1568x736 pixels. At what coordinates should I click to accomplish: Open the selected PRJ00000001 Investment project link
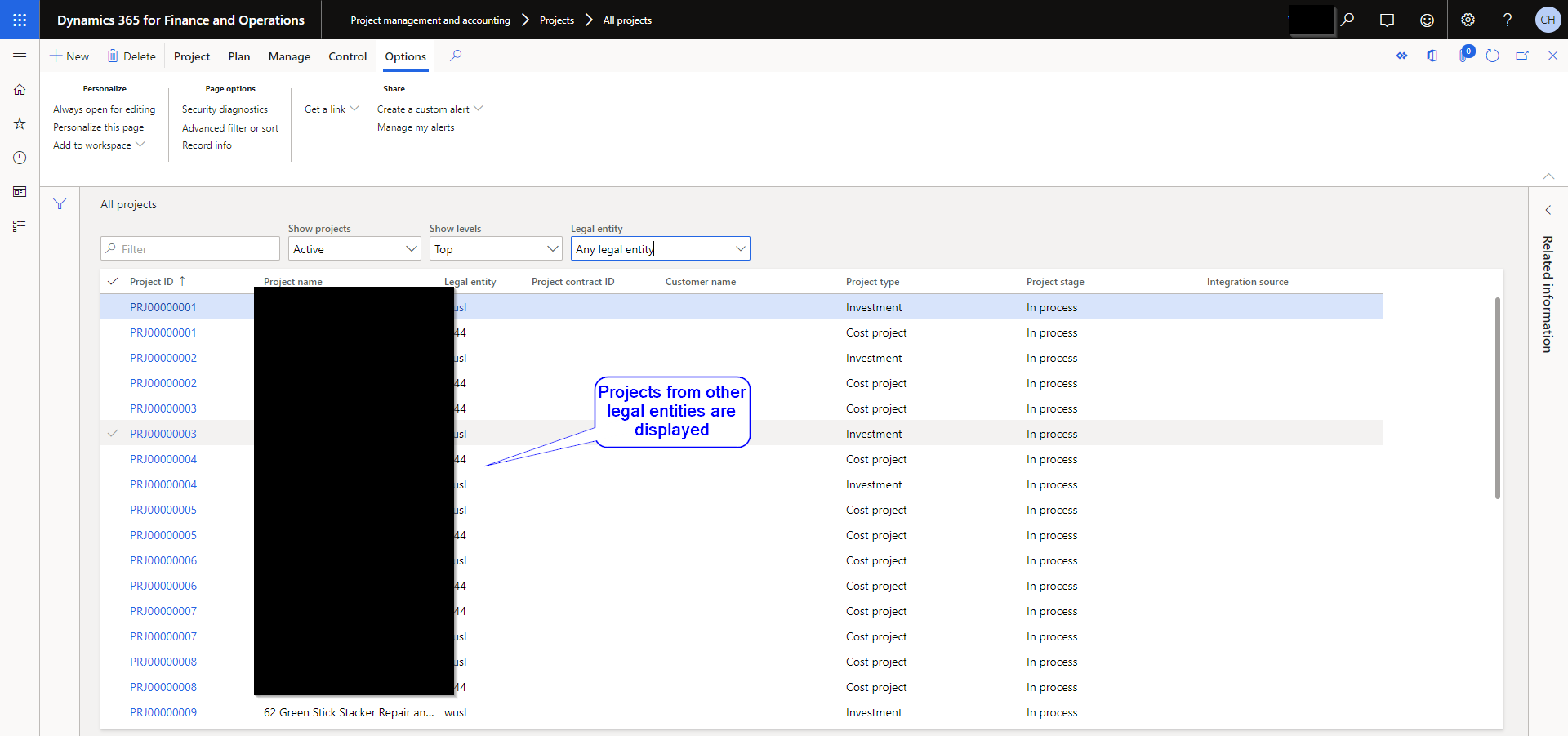point(163,307)
